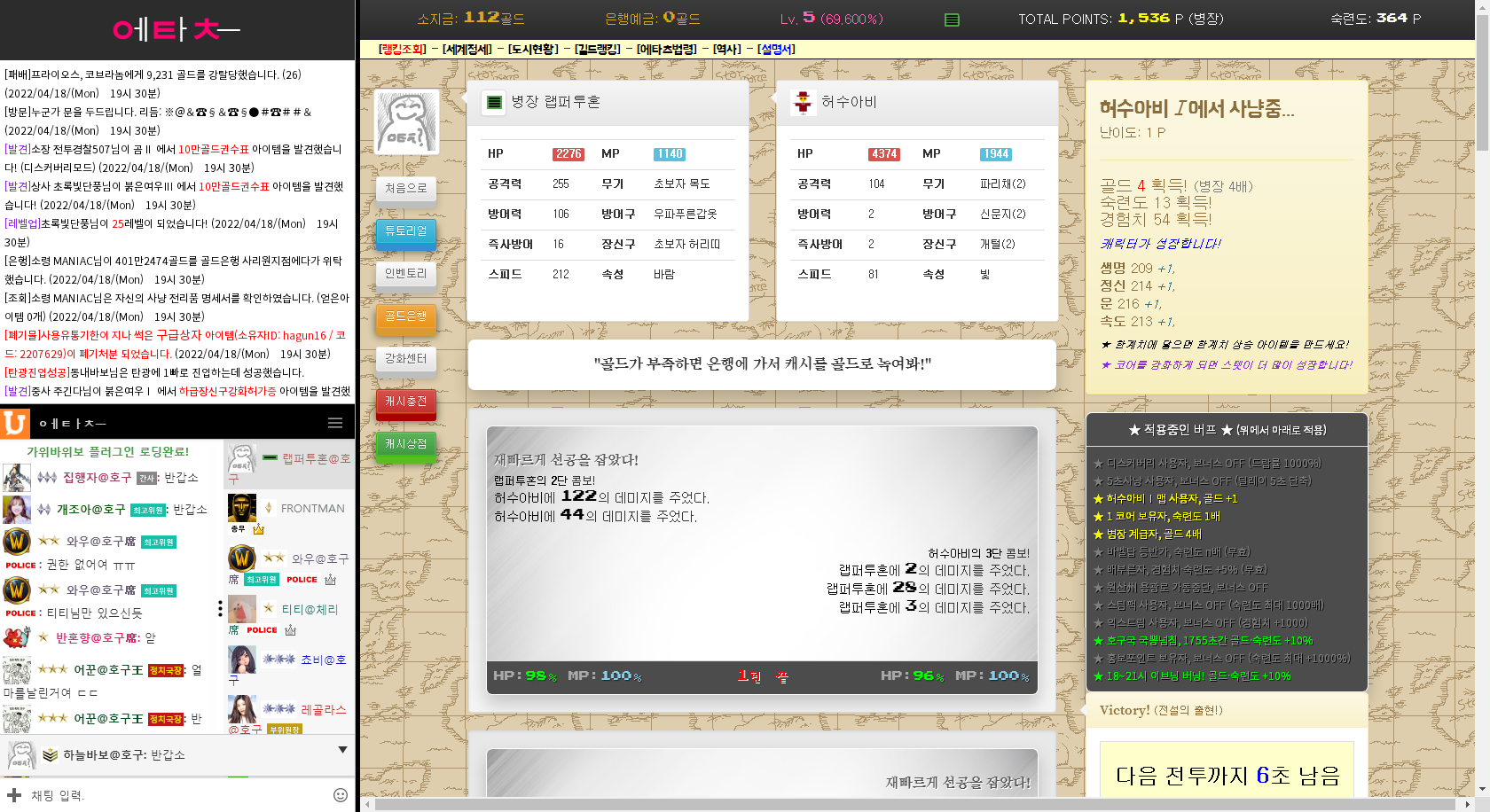The image size is (1490, 812).
Task: Click the 하급장신구강화허가증 red item link
Action: coord(227,392)
